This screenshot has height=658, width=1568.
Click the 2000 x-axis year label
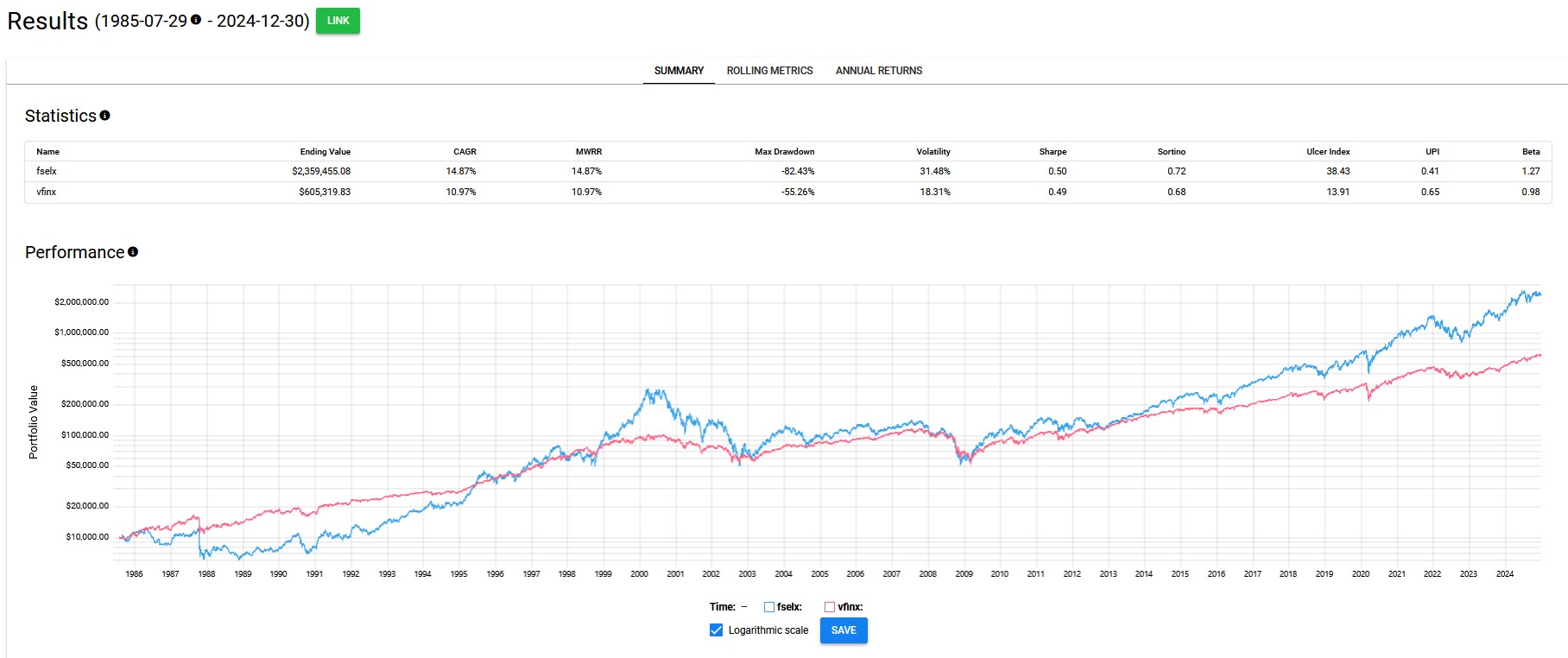pyautogui.click(x=639, y=574)
